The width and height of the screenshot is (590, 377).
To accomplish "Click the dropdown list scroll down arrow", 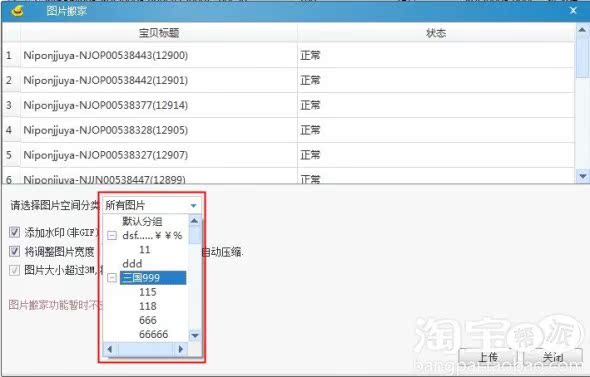I will coord(195,335).
